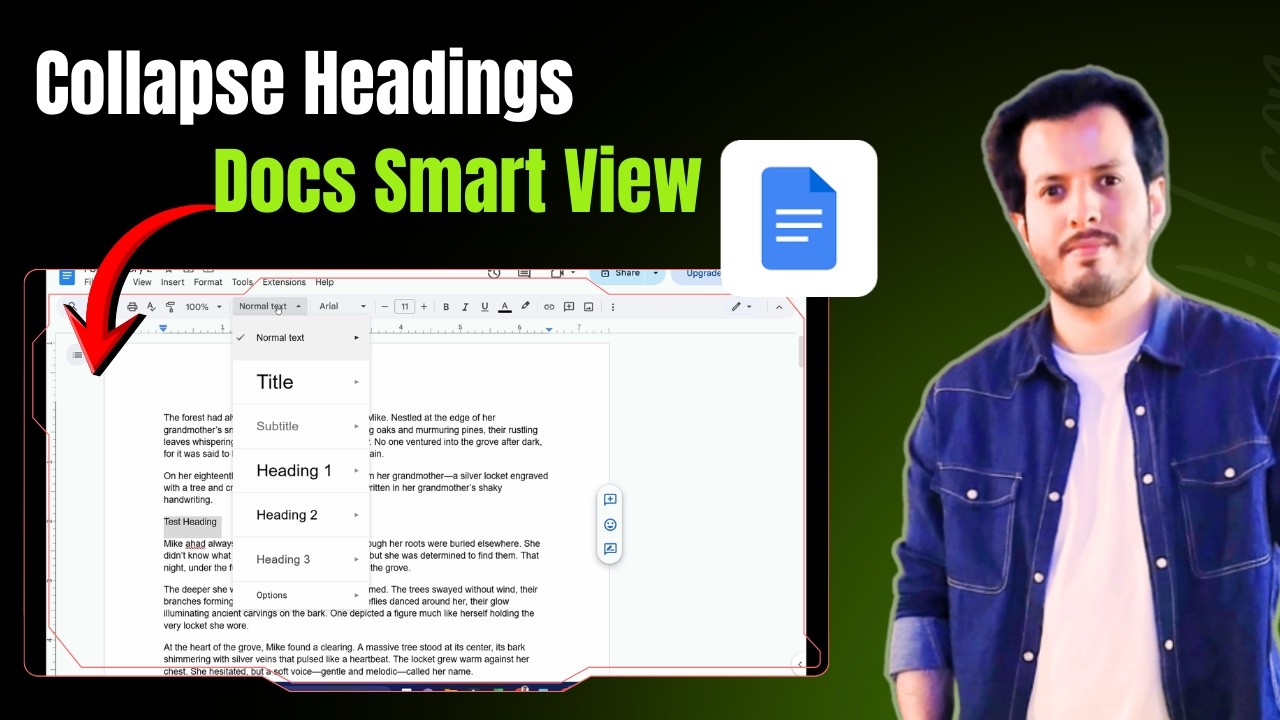
Task: Open the Tools menu
Action: [243, 283]
